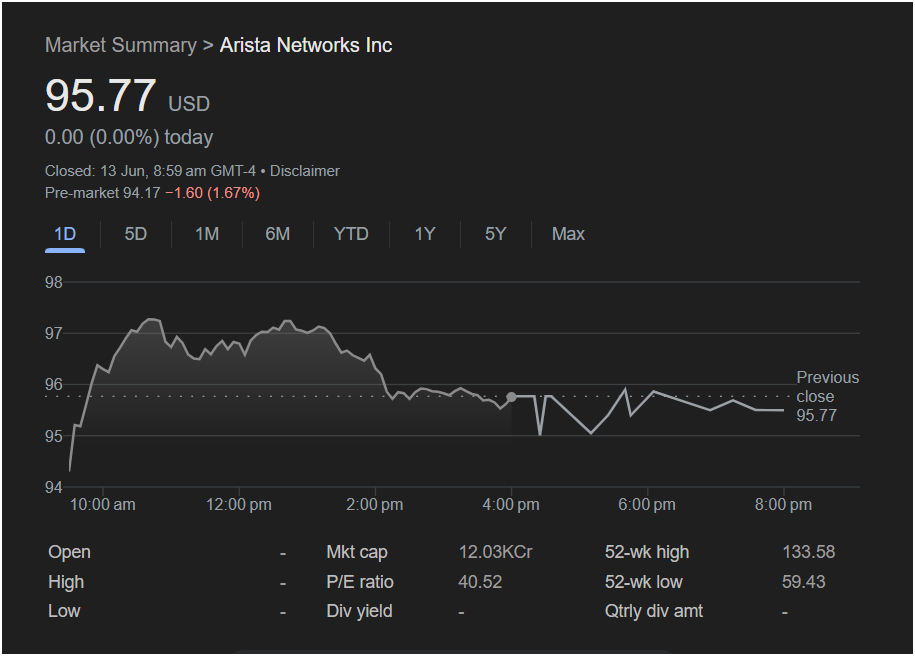Click the 4:00 pm axis label
The width and height of the screenshot is (915, 656).
(511, 505)
